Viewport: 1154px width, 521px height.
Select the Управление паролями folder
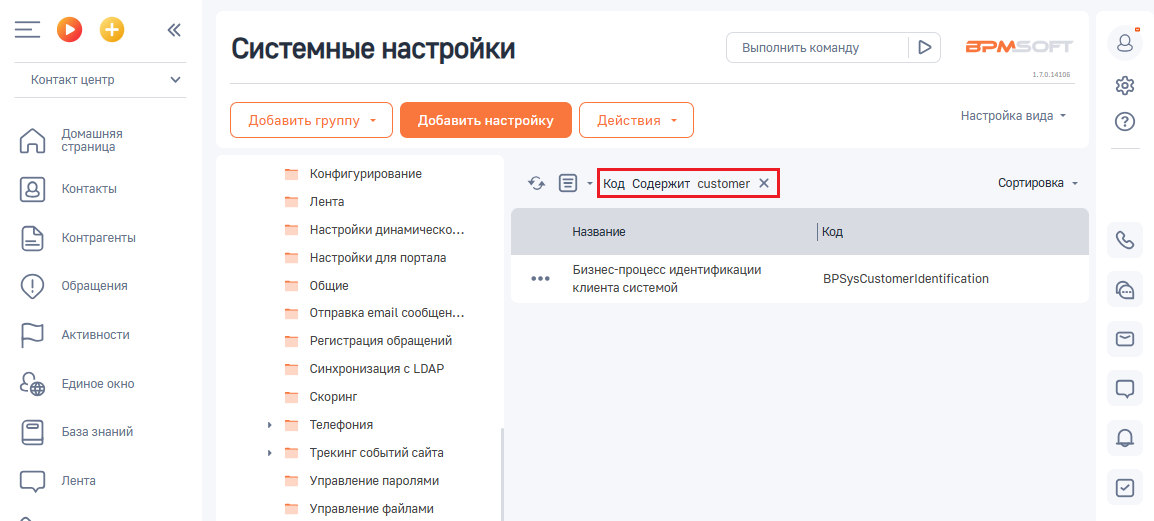point(374,481)
